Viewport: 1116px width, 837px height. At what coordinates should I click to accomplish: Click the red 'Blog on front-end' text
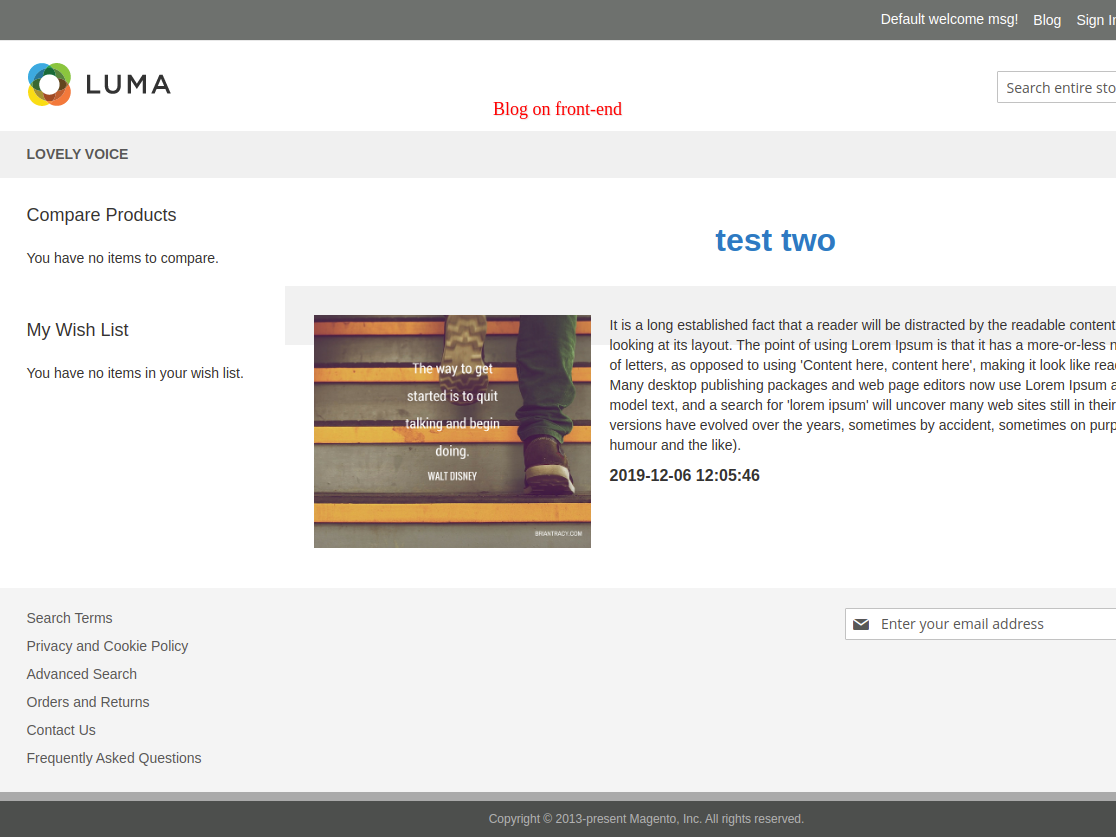click(x=557, y=109)
